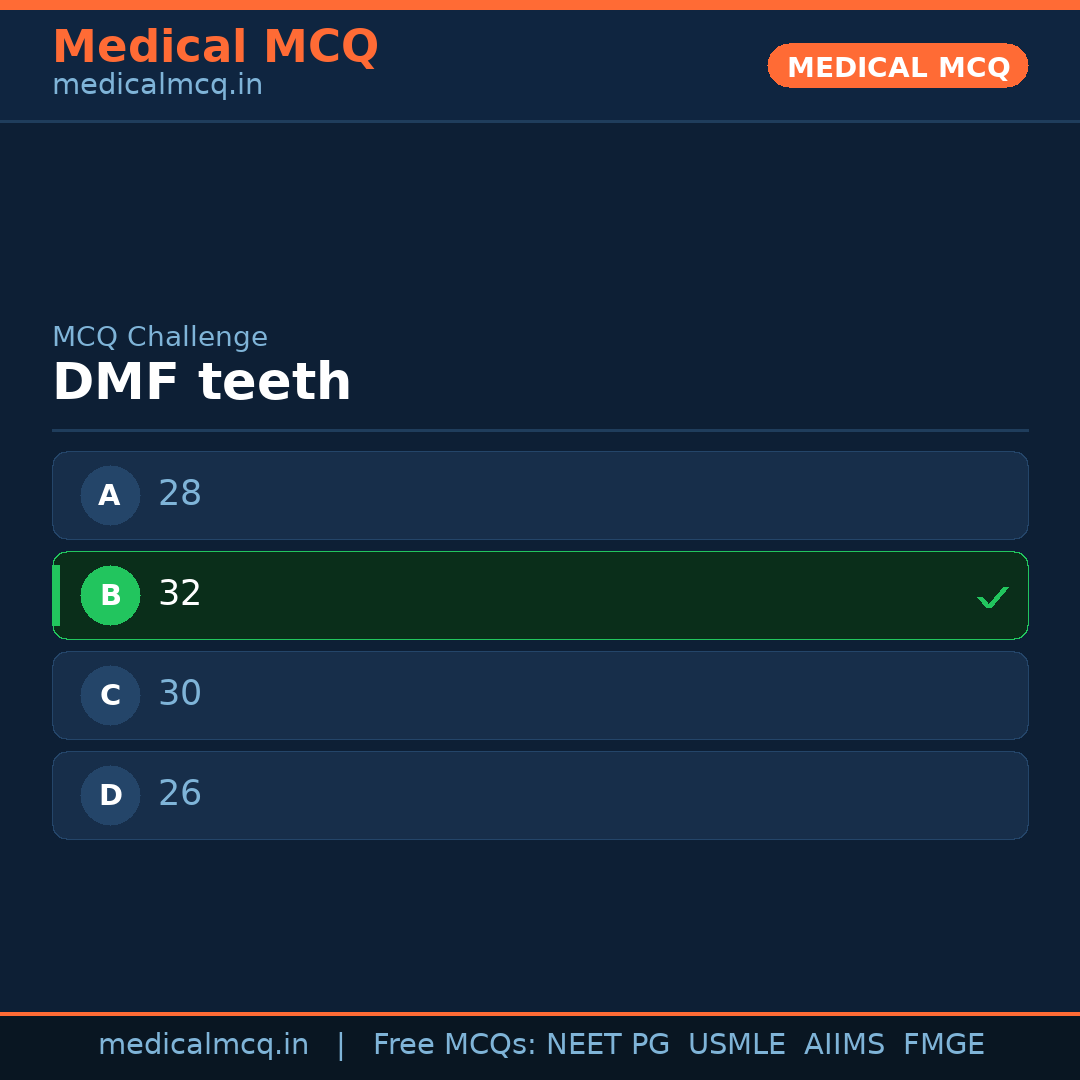
Task: Expand the DMF teeth question heading
Action: click(x=202, y=381)
